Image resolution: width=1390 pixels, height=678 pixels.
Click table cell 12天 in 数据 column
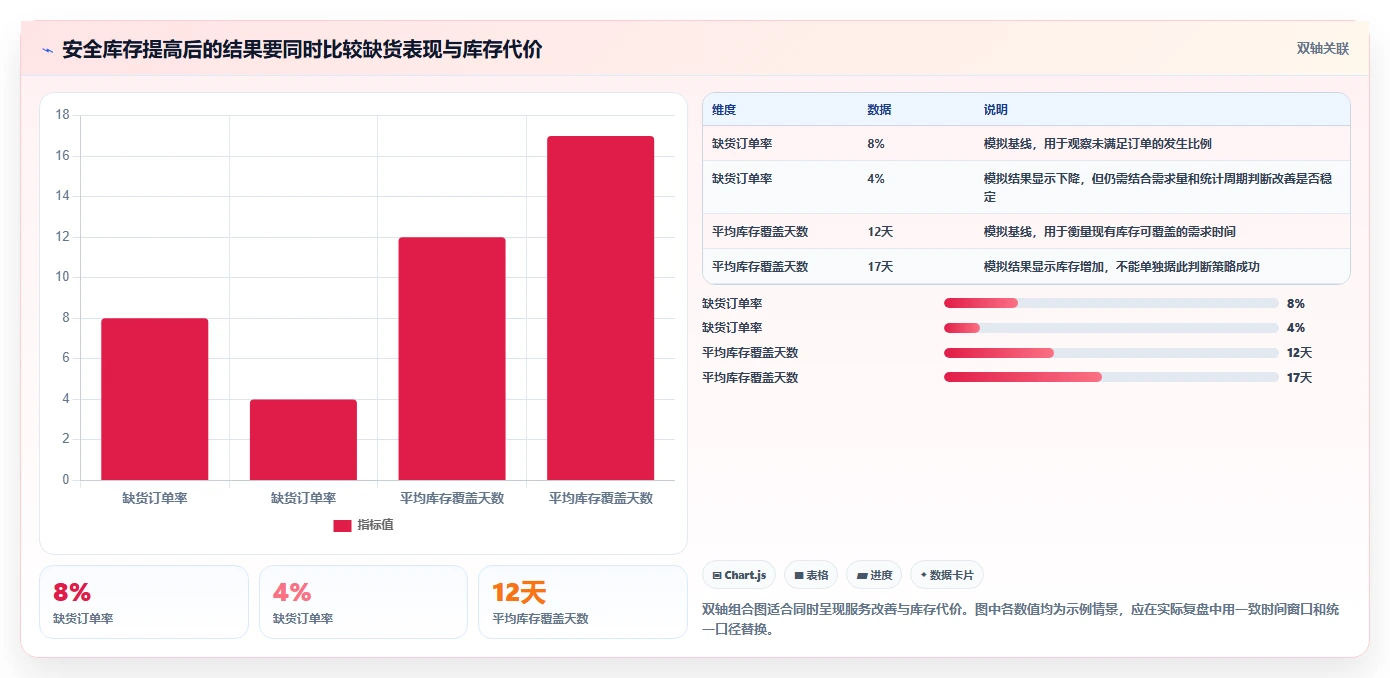[x=880, y=232]
